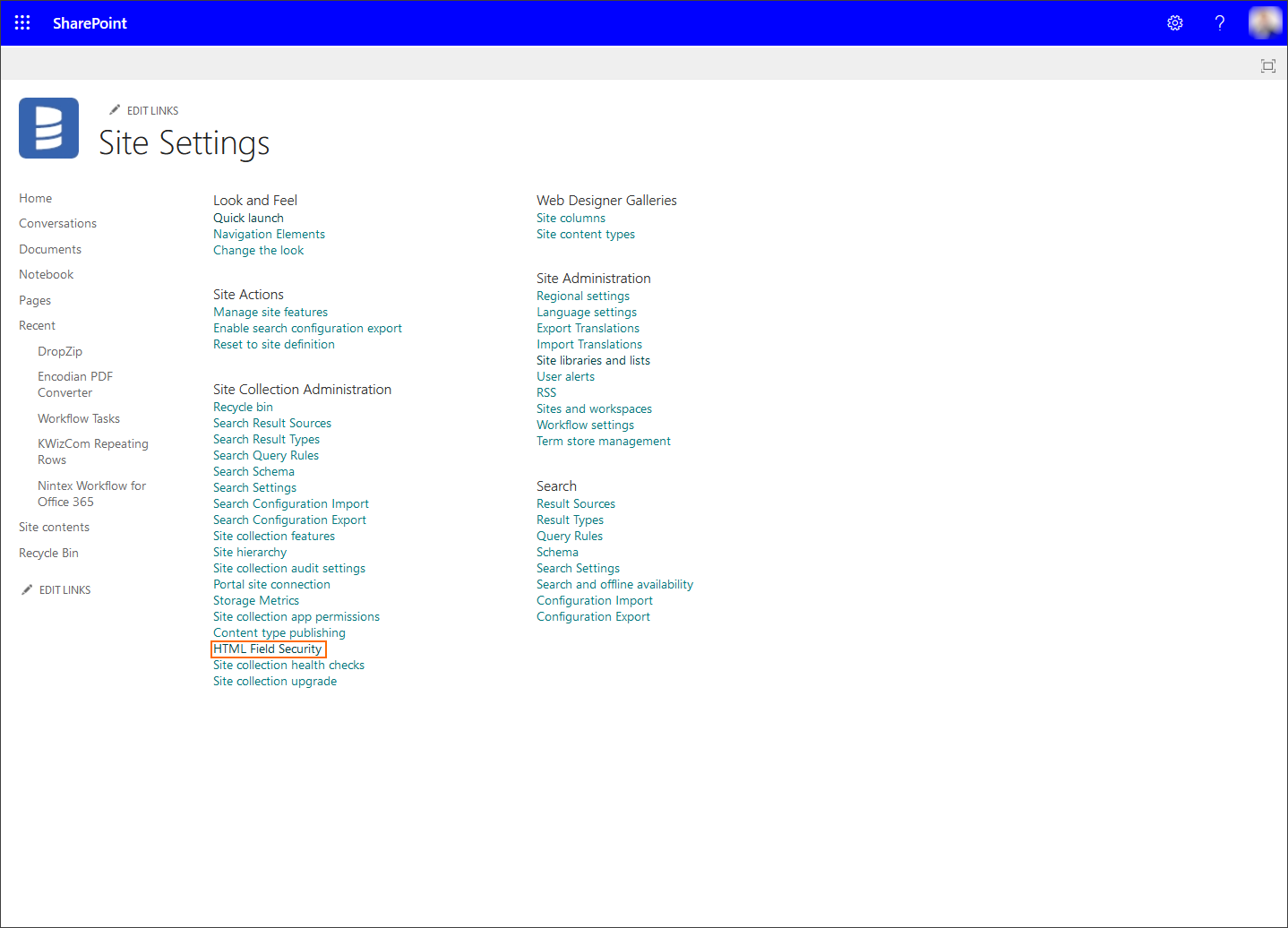The height and width of the screenshot is (928, 1288).
Task: Click the sidebar EDIT LINKS pencil icon
Action: coord(27,589)
